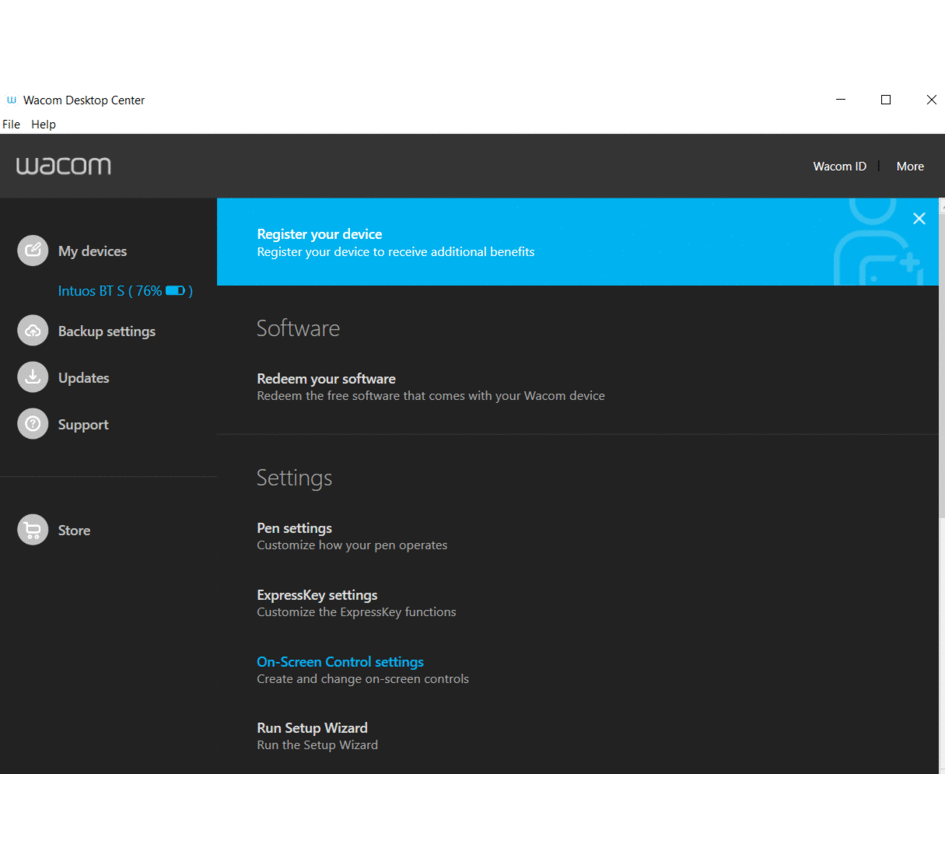Minimize the Wacom Desktop Center window
The image size is (945, 863).
tap(840, 99)
